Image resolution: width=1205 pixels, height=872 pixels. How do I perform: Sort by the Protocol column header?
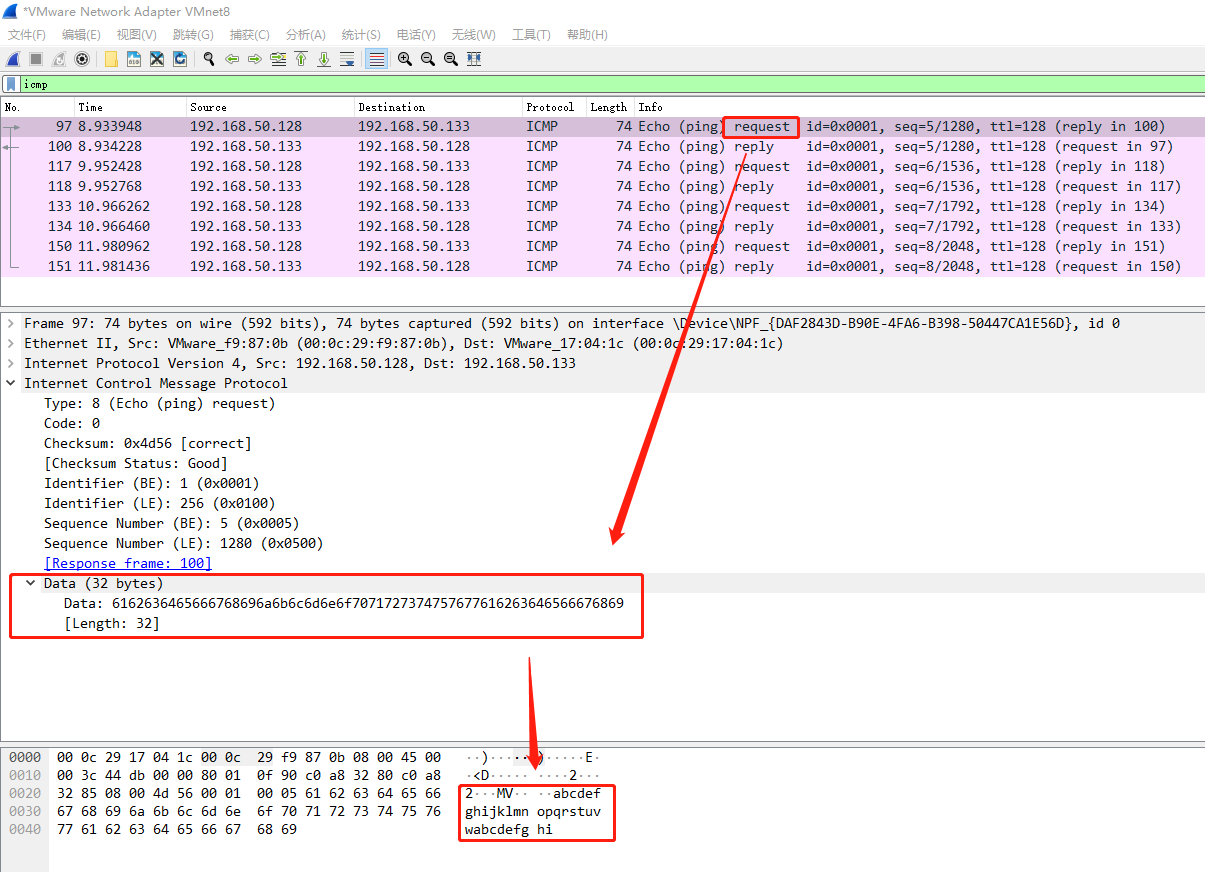[x=550, y=107]
